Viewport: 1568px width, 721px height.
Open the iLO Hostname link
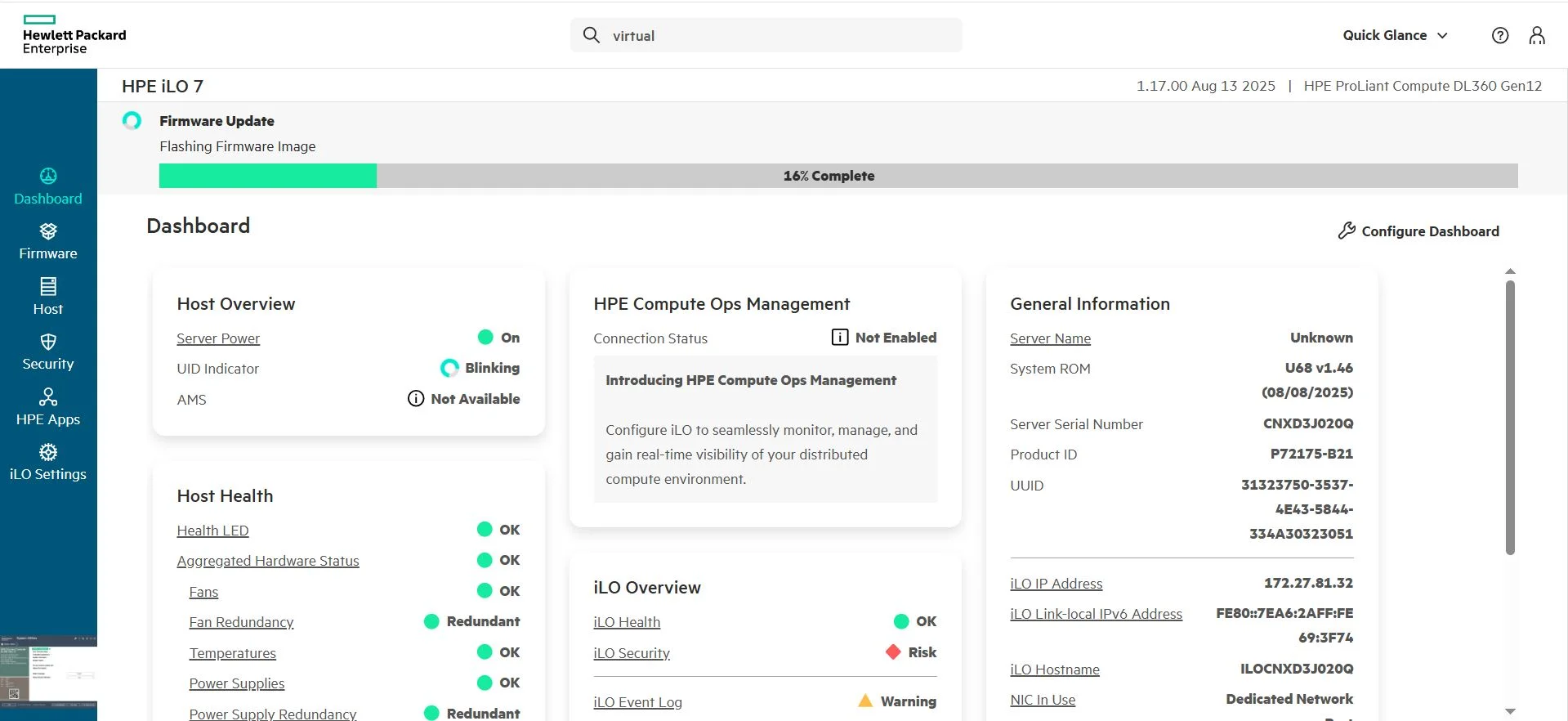[x=1055, y=669]
